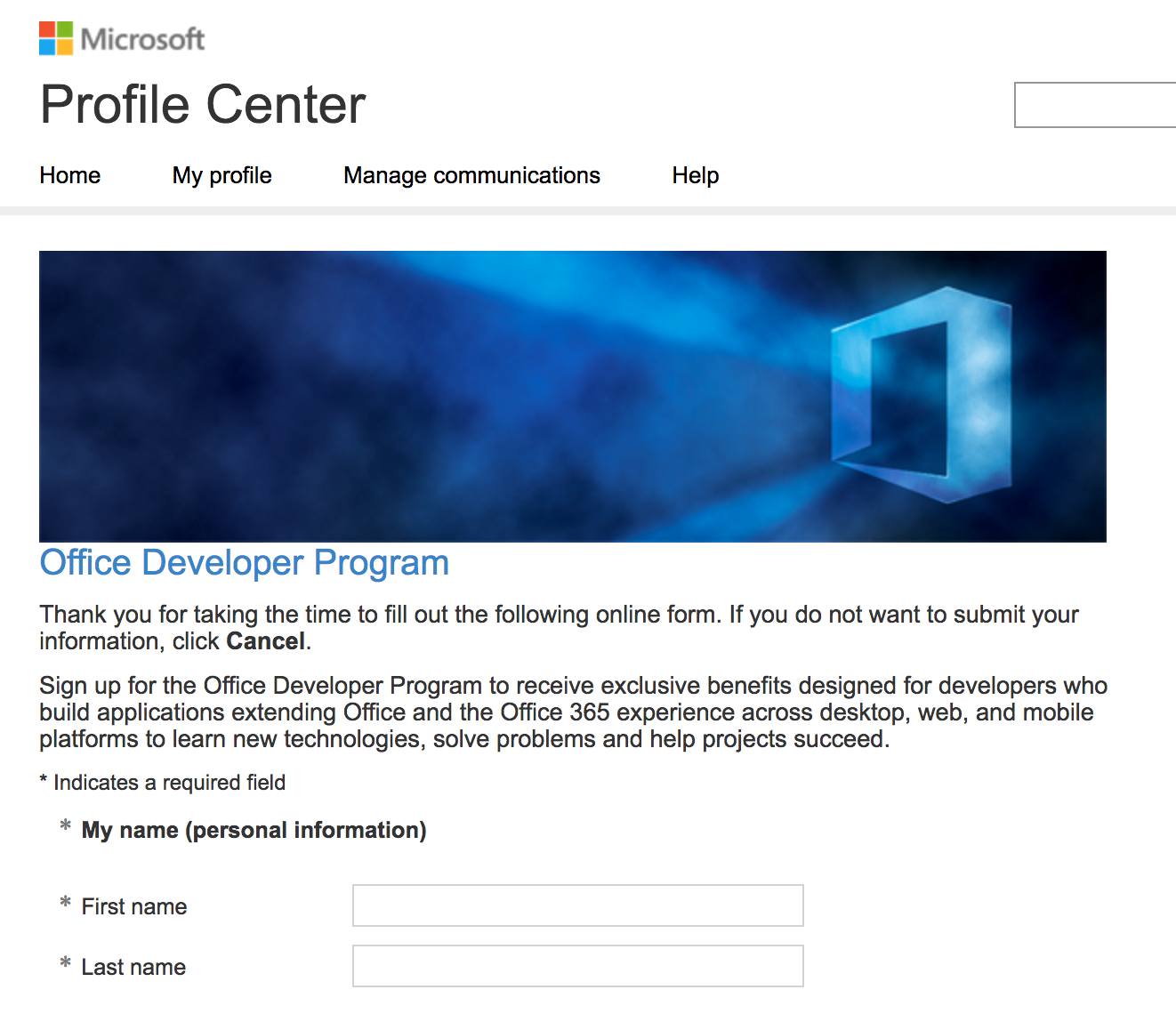The width and height of the screenshot is (1176, 1030).
Task: Click the 'My name (personal information)' label
Action: (254, 830)
